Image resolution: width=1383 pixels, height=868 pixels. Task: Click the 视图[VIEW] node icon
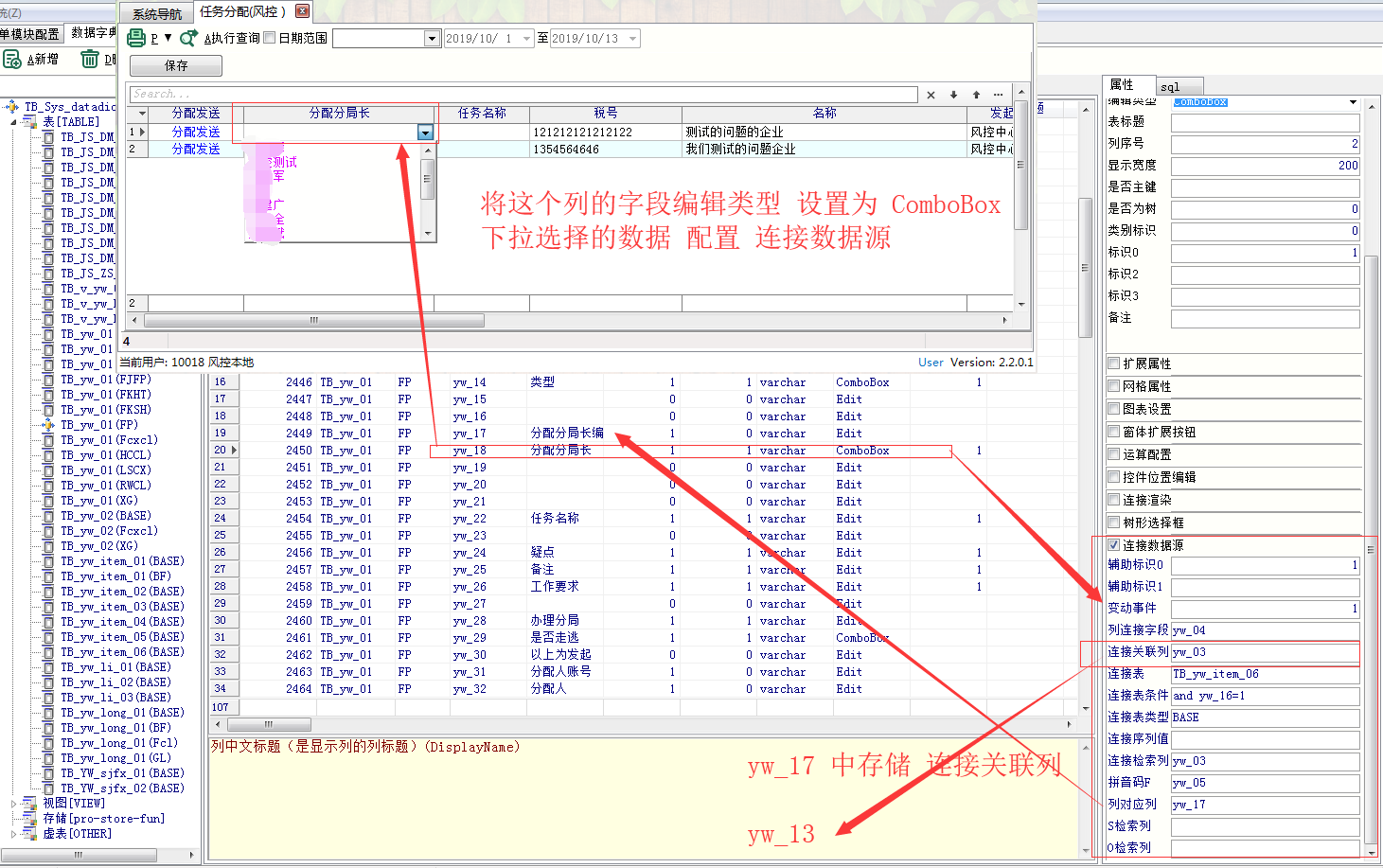(x=30, y=804)
